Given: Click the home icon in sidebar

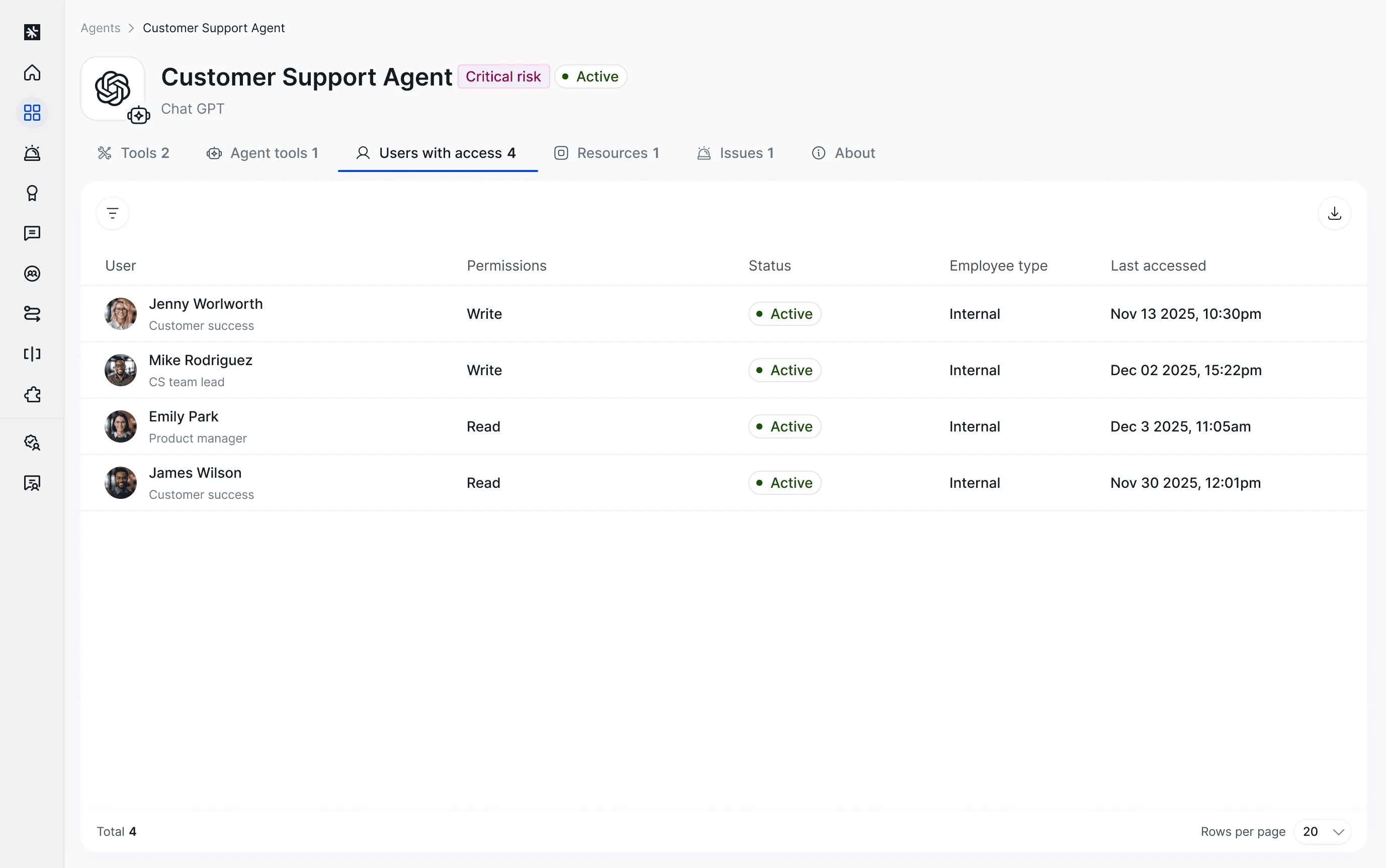Looking at the screenshot, I should (32, 72).
